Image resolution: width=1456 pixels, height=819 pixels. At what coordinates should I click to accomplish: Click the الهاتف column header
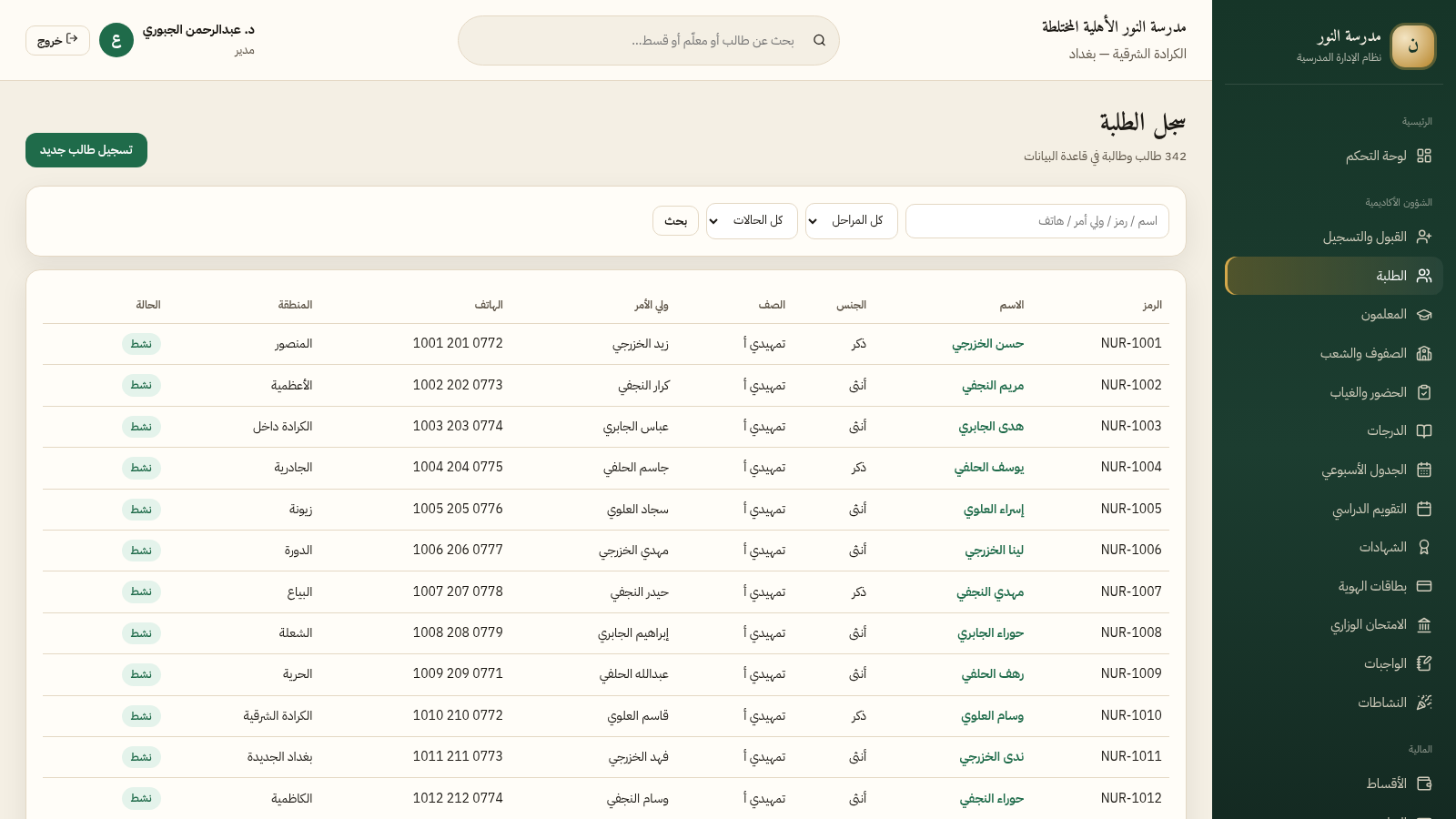(489, 305)
